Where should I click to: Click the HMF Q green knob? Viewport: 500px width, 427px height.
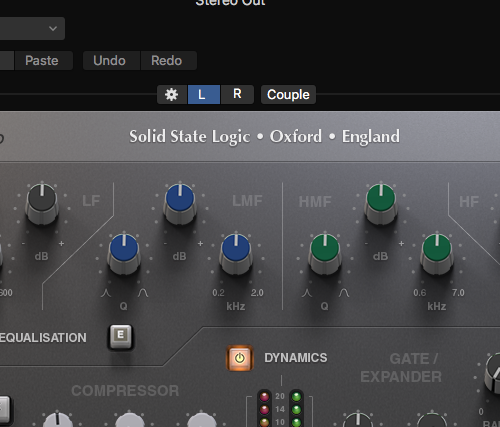pos(325,253)
